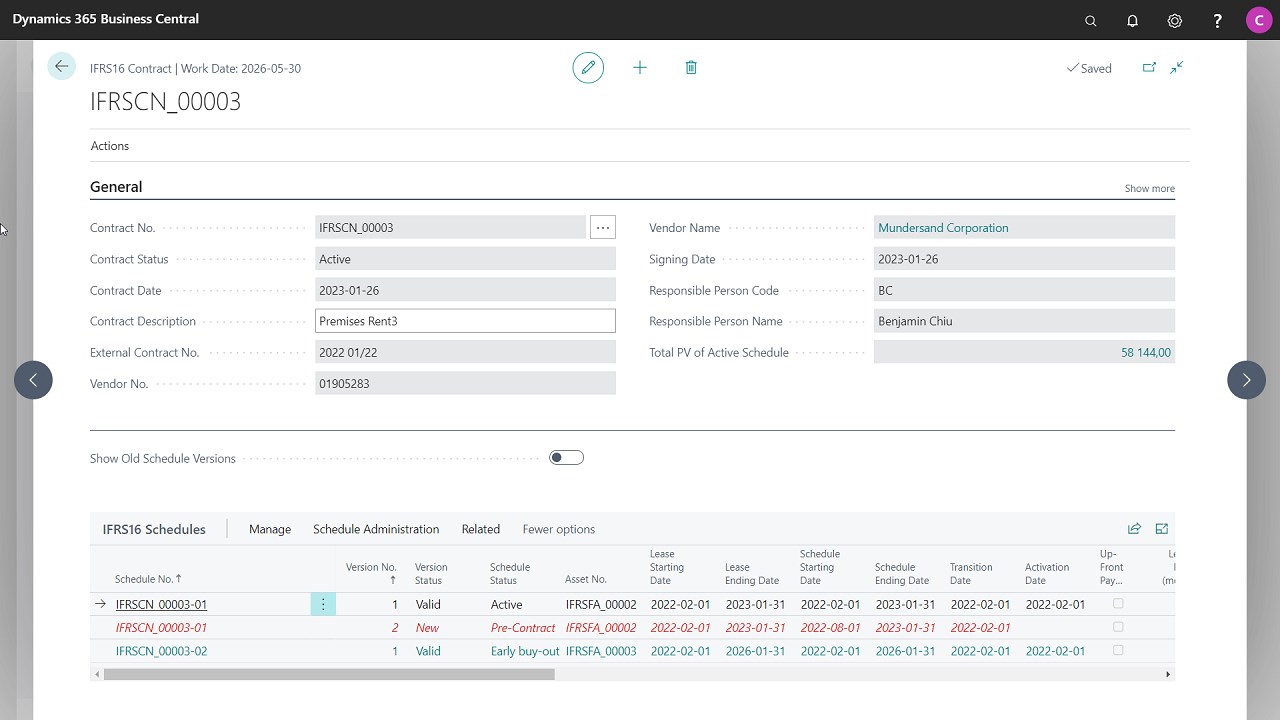The image size is (1280, 720).
Task: Open Contract No. lookup ellipsis button
Action: [x=603, y=228]
